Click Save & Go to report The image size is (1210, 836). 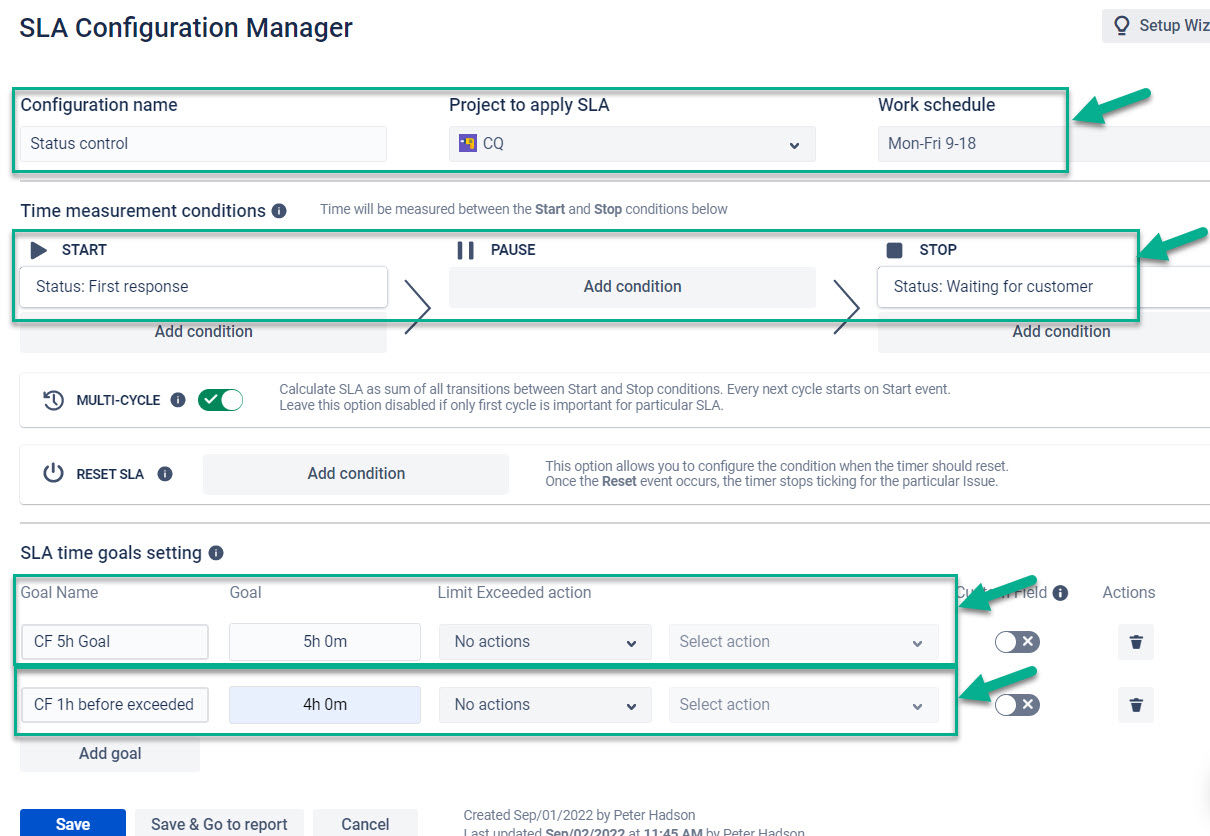tap(219, 823)
